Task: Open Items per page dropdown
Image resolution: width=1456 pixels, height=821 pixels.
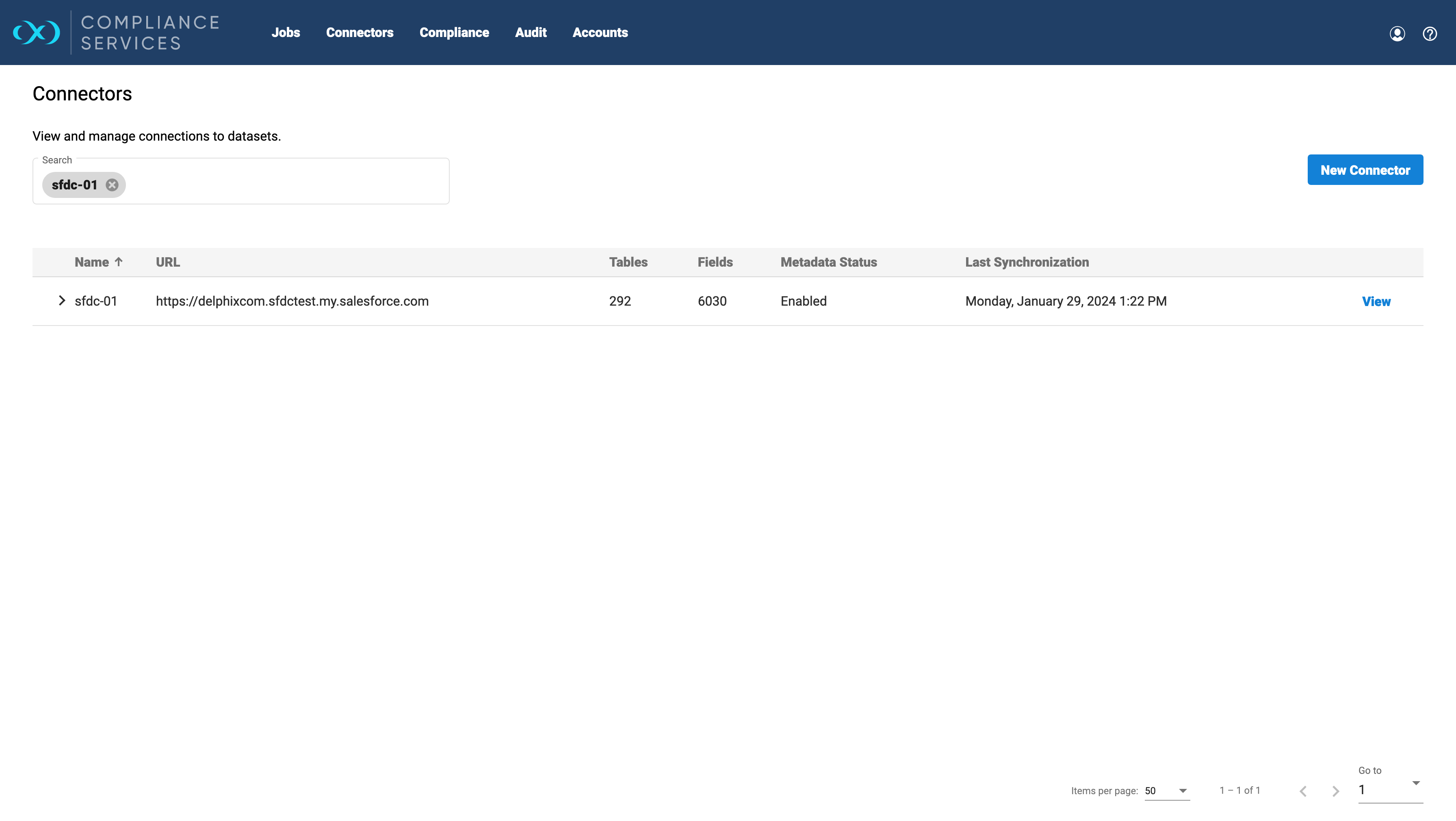Action: click(1167, 791)
